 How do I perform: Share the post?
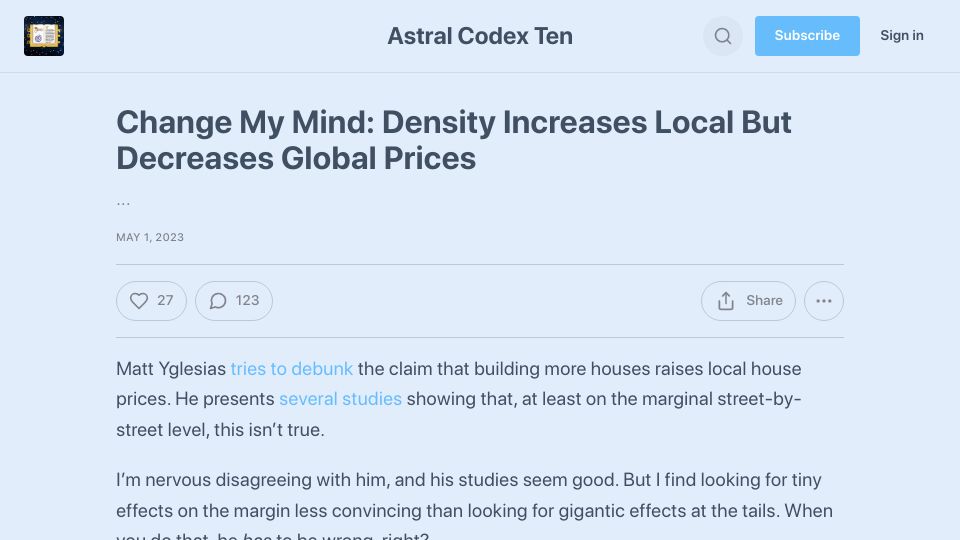pyautogui.click(x=748, y=301)
